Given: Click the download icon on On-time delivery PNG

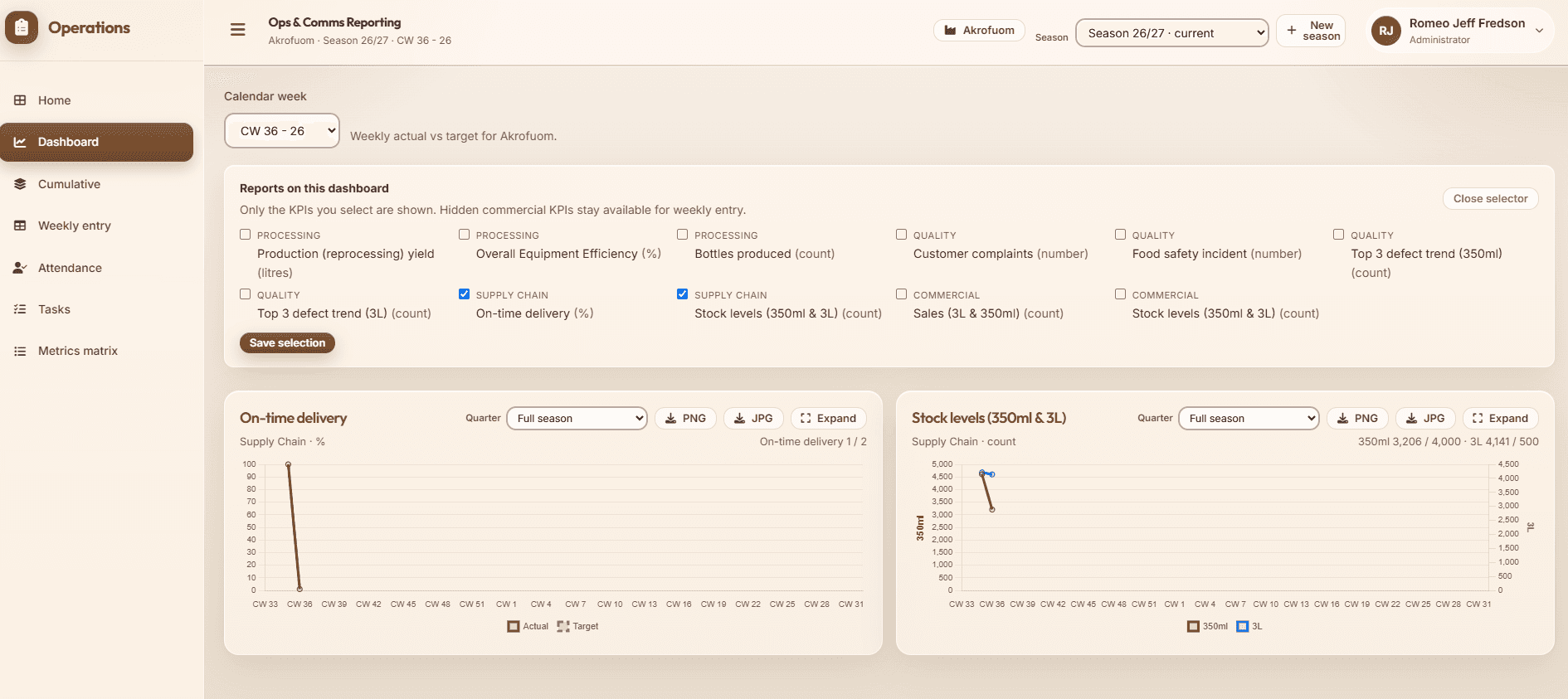Looking at the screenshot, I should point(671,419).
